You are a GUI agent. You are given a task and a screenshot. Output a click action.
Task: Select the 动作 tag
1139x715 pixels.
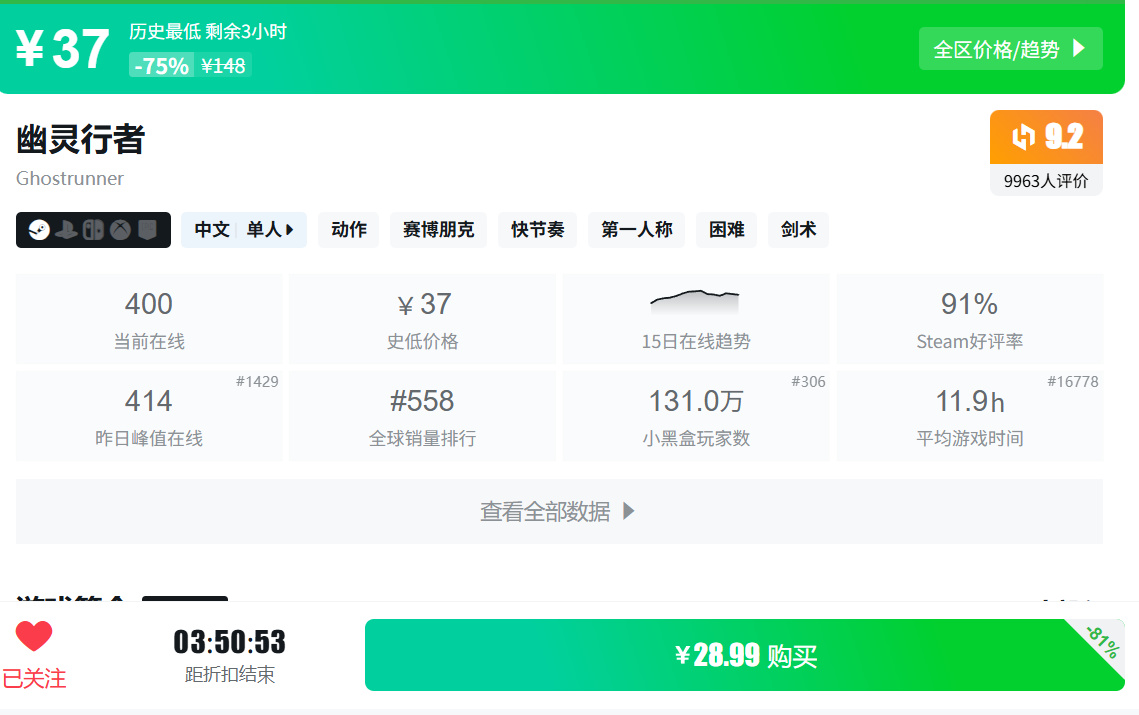(349, 230)
